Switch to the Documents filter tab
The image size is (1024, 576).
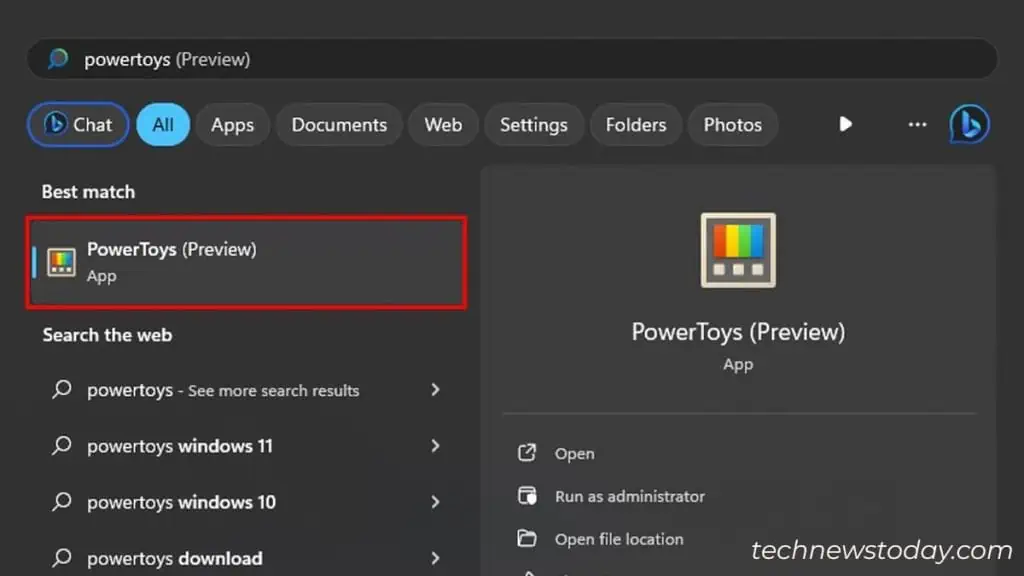click(339, 124)
